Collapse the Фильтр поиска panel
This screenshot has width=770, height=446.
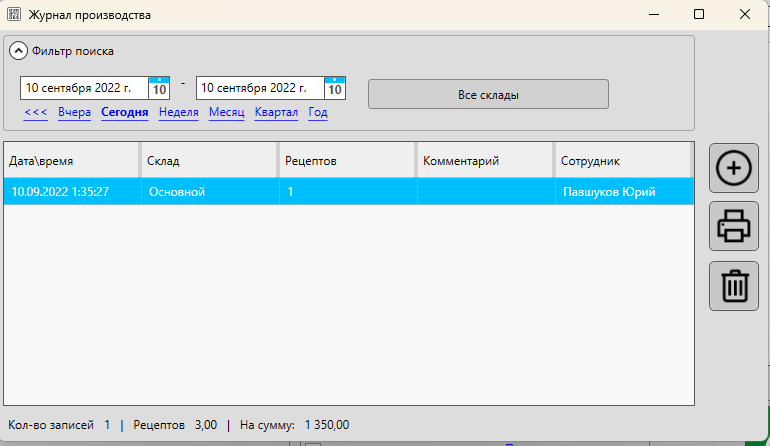point(19,51)
